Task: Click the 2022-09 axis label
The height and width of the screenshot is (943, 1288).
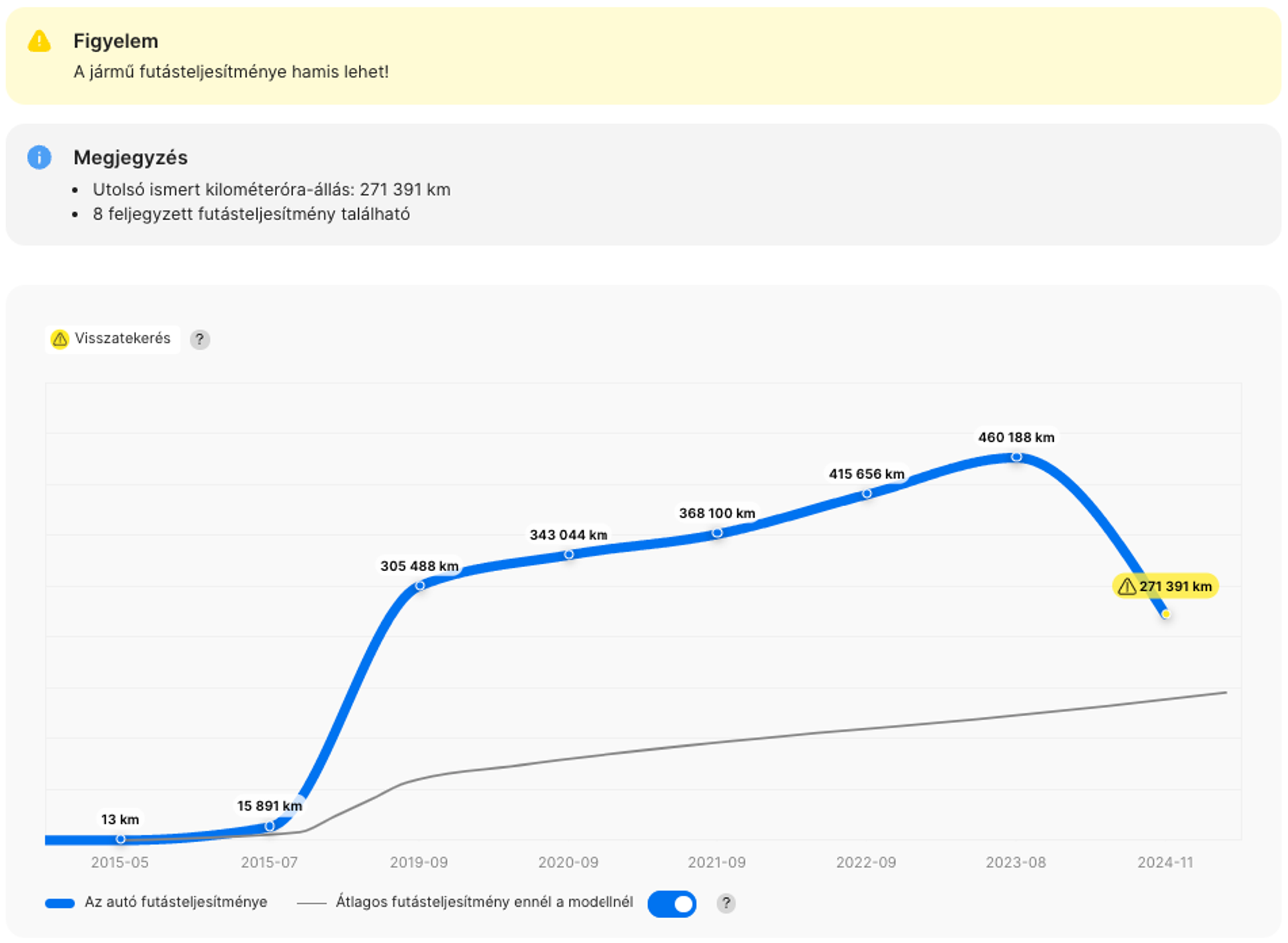Action: click(x=866, y=862)
